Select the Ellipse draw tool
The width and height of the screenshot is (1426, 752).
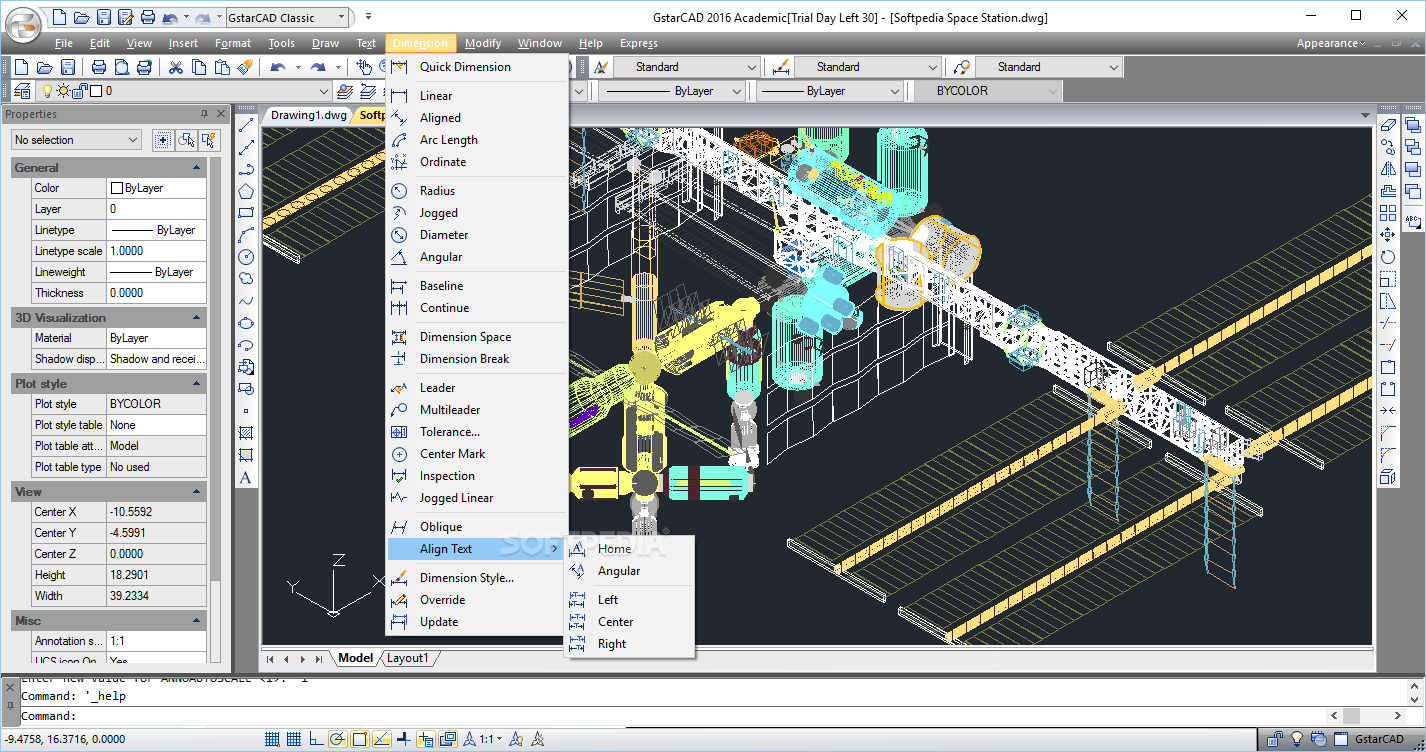[246, 323]
